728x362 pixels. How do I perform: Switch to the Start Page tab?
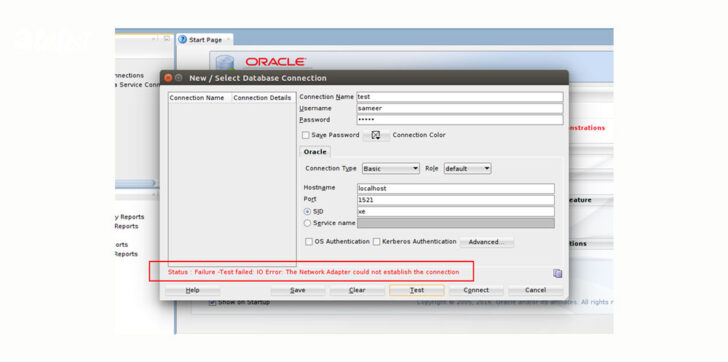[x=205, y=40]
